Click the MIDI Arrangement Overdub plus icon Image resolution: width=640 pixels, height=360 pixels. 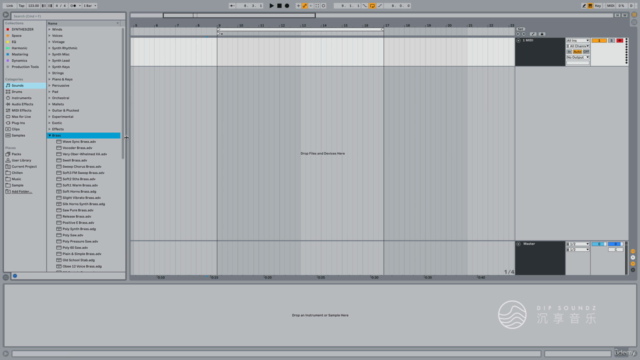pyautogui.click(x=298, y=6)
